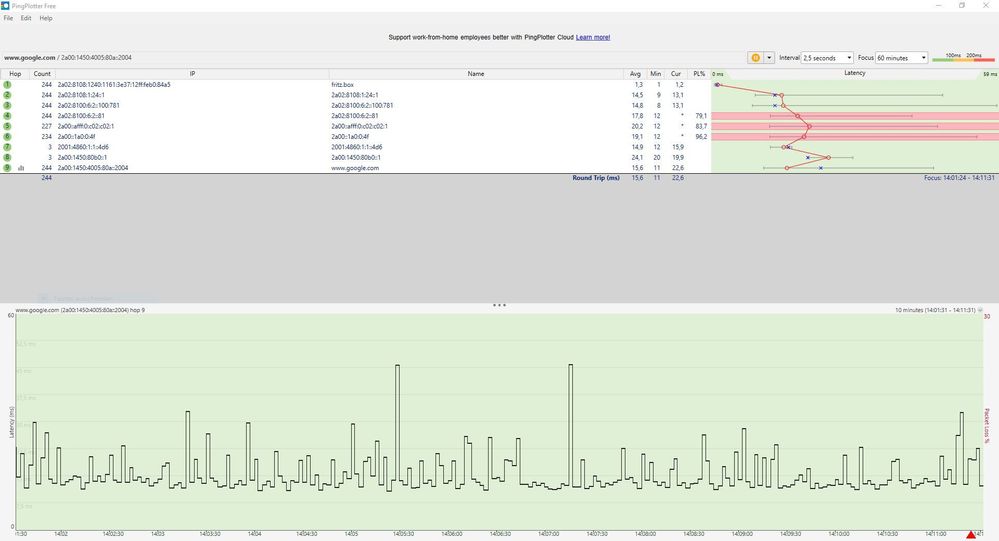
Task: Click the 83,7 packet loss value
Action: (x=701, y=126)
